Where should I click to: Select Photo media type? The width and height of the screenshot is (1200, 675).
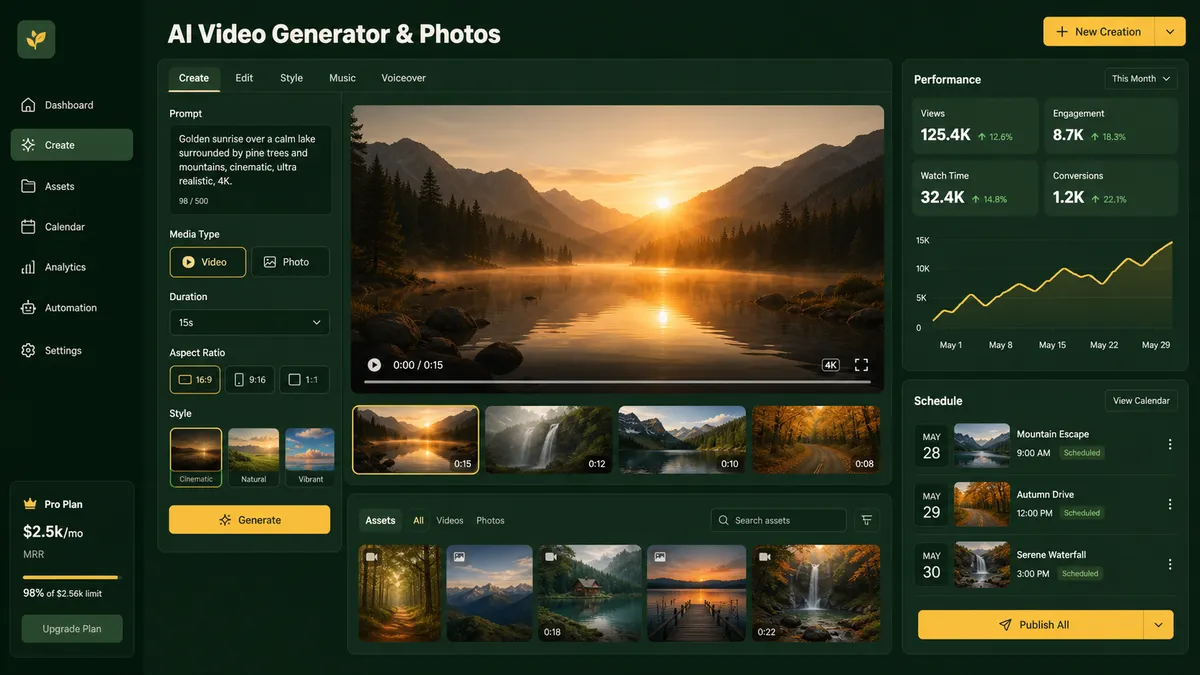coord(290,262)
